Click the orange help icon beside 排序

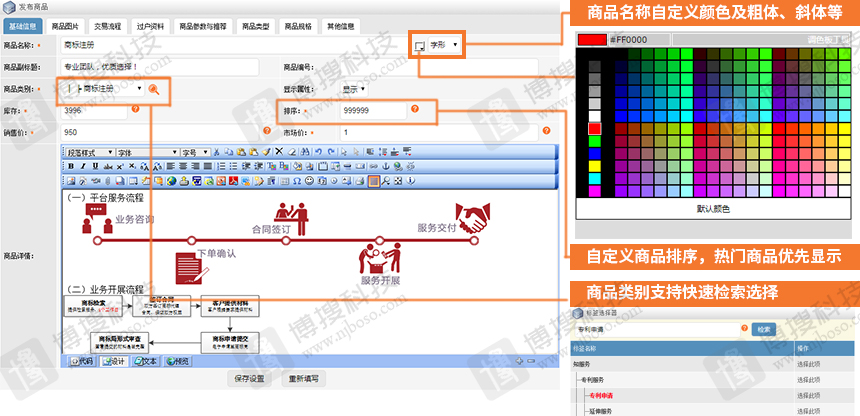(414, 109)
